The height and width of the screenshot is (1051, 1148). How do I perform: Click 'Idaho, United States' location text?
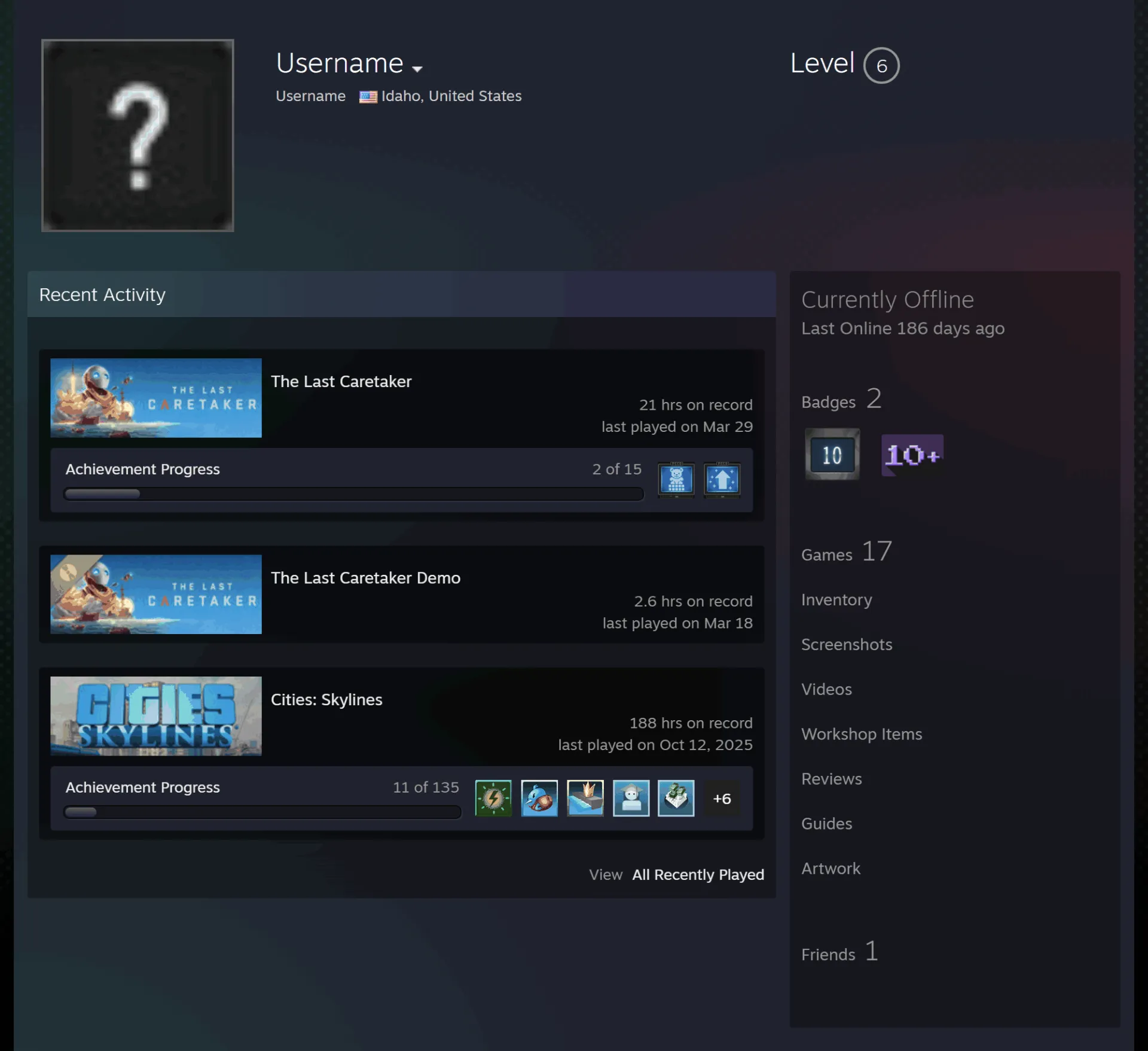pyautogui.click(x=451, y=96)
